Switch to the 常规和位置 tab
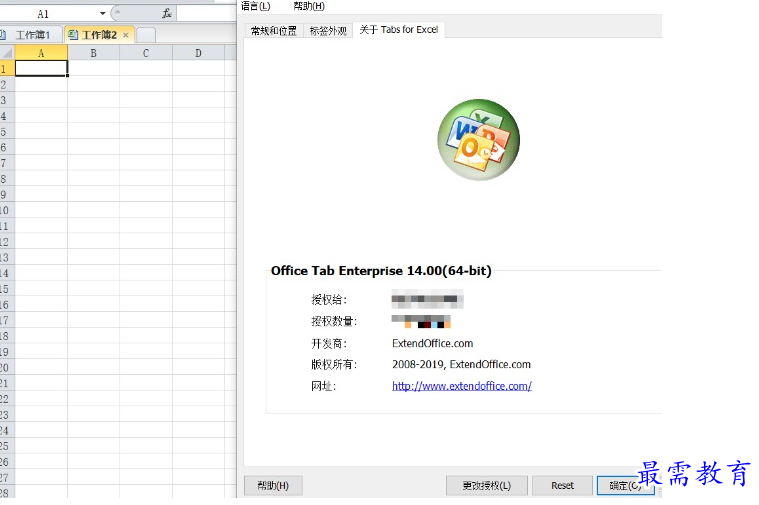This screenshot has width=759, height=505. point(273,31)
